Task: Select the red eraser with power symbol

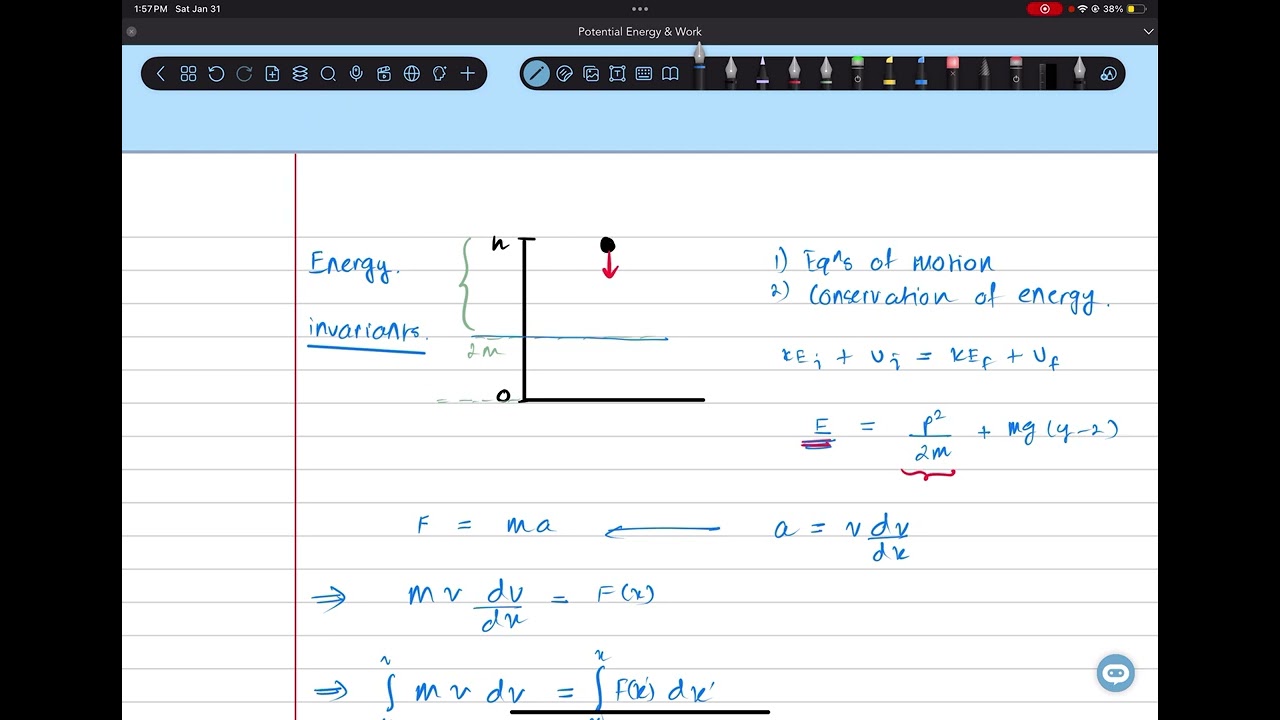Action: pyautogui.click(x=1016, y=73)
